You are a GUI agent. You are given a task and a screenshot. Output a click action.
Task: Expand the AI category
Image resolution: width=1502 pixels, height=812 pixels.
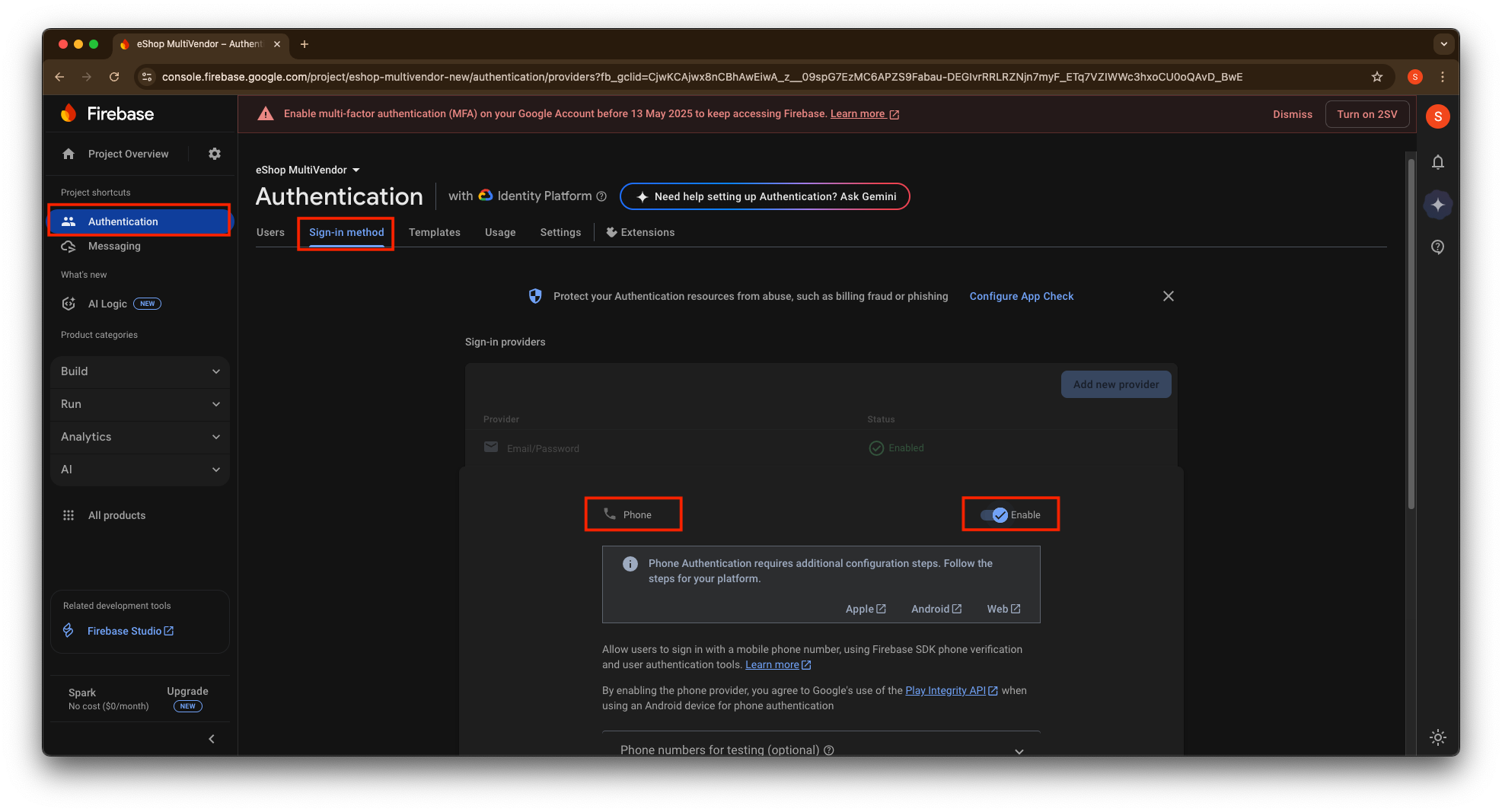(x=140, y=470)
